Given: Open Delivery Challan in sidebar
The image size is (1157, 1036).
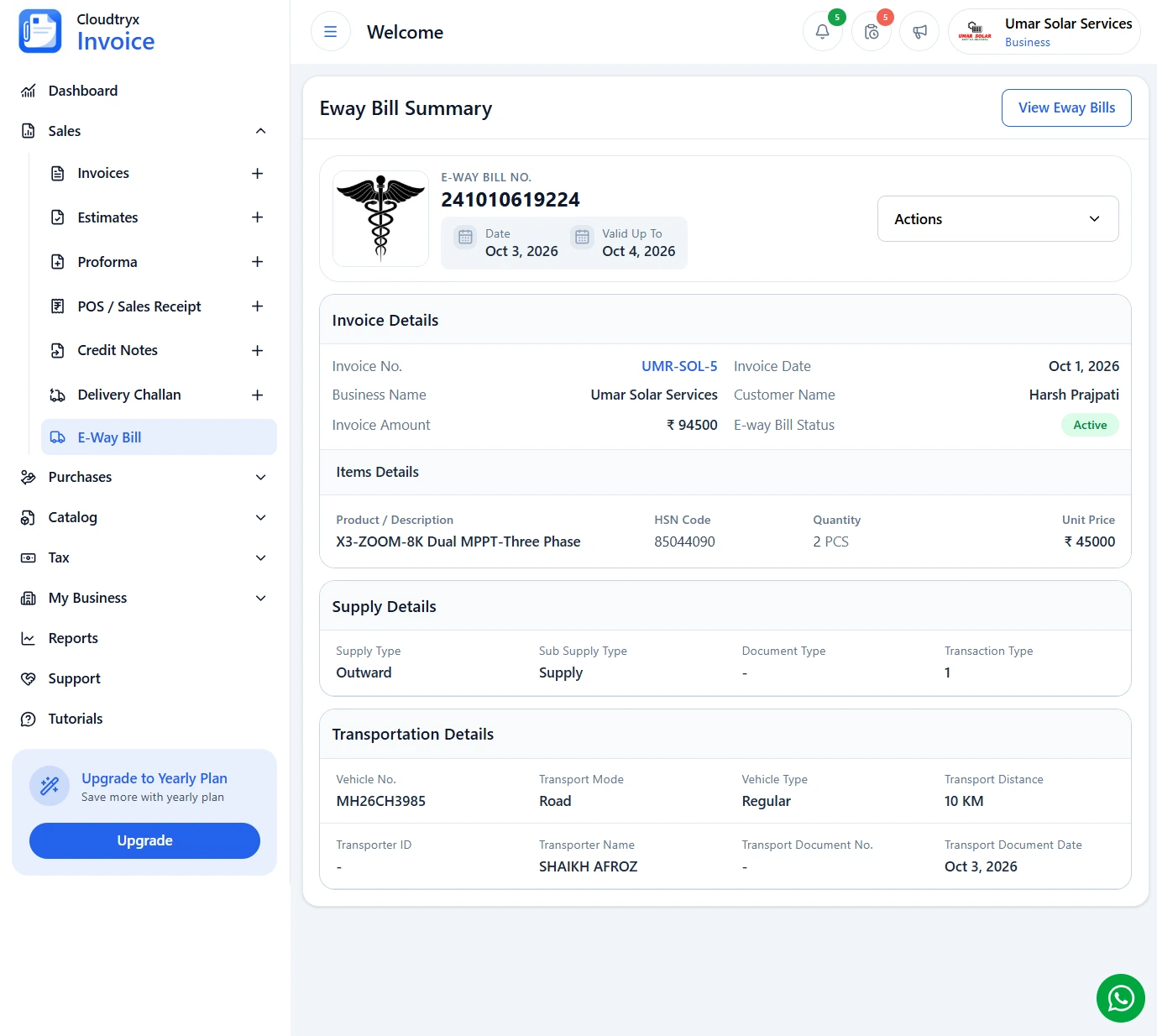Looking at the screenshot, I should click(x=129, y=395).
